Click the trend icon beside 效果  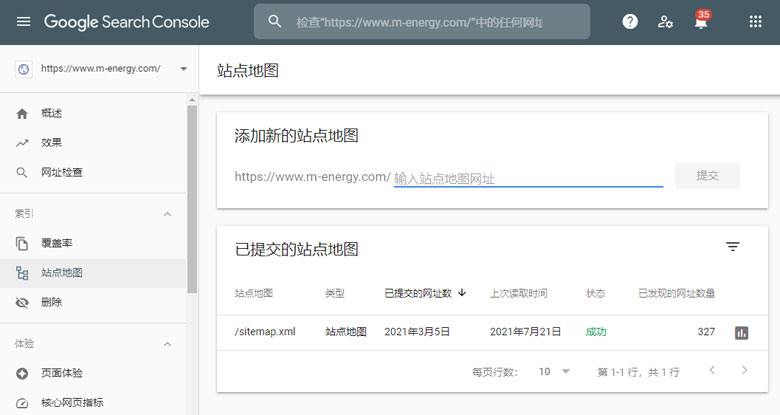tap(22, 143)
